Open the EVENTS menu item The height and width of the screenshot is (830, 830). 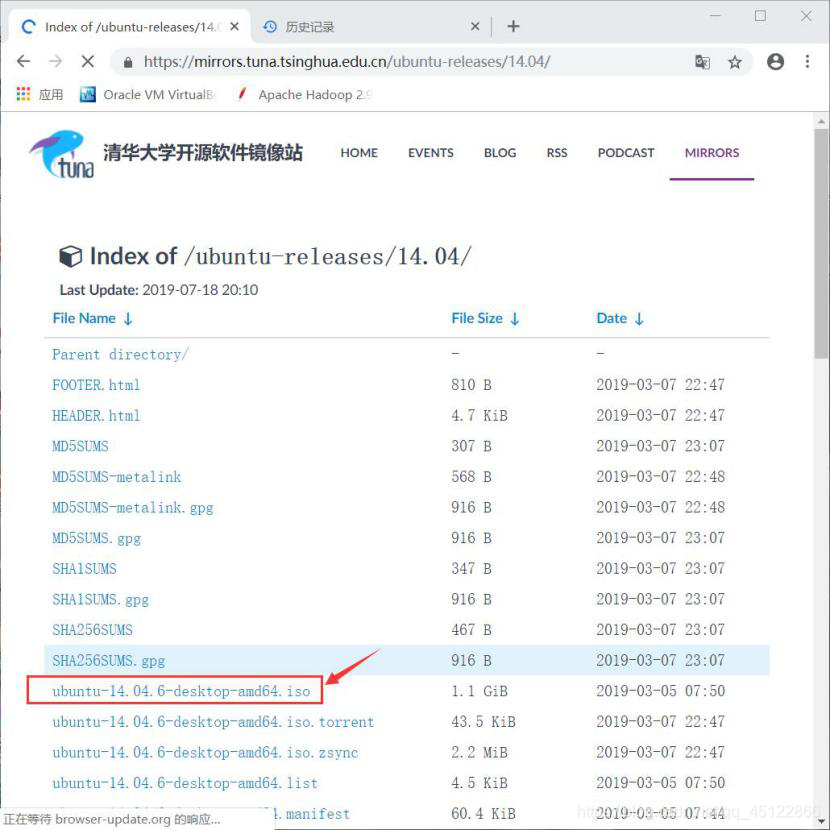(430, 153)
